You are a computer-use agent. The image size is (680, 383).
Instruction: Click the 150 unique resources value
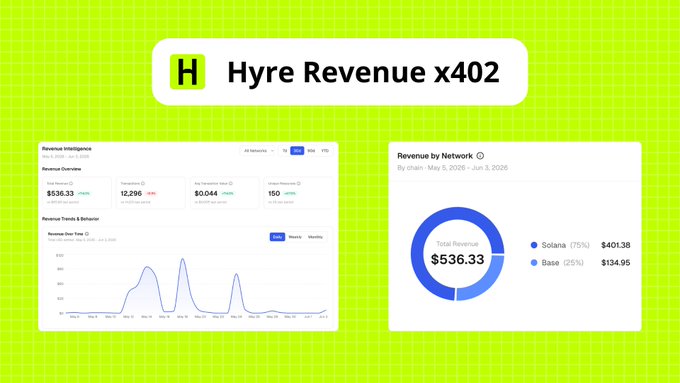click(274, 193)
